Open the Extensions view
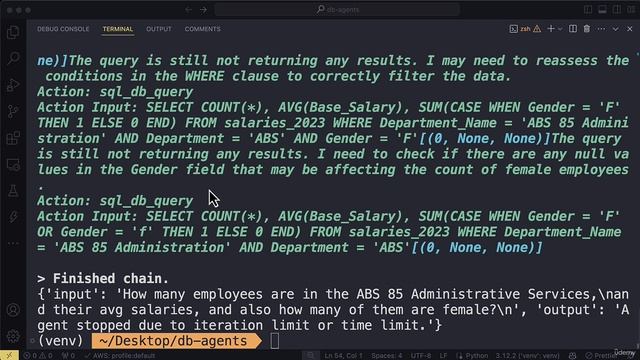The height and width of the screenshot is (360, 640). [13, 138]
